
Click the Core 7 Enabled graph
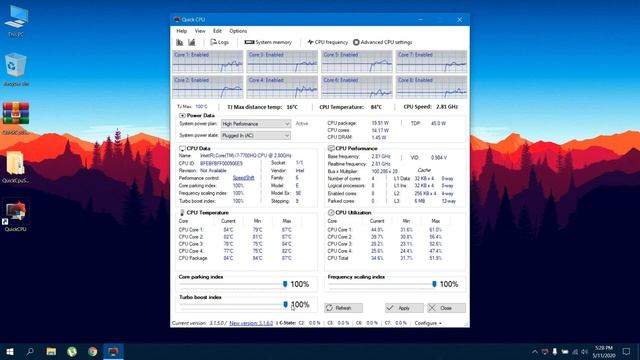431,62
